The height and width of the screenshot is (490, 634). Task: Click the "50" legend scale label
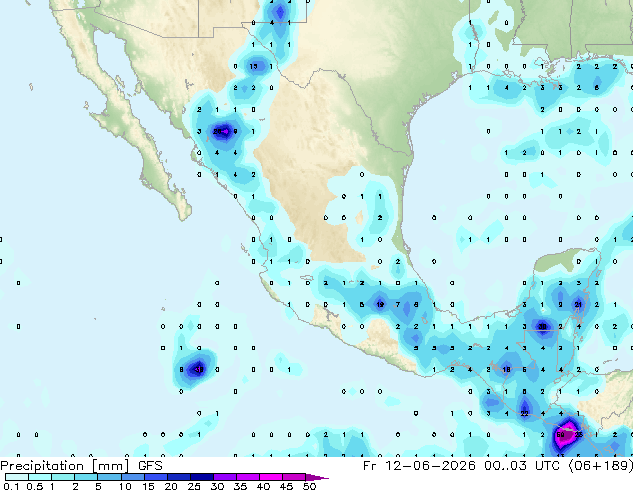[309, 486]
